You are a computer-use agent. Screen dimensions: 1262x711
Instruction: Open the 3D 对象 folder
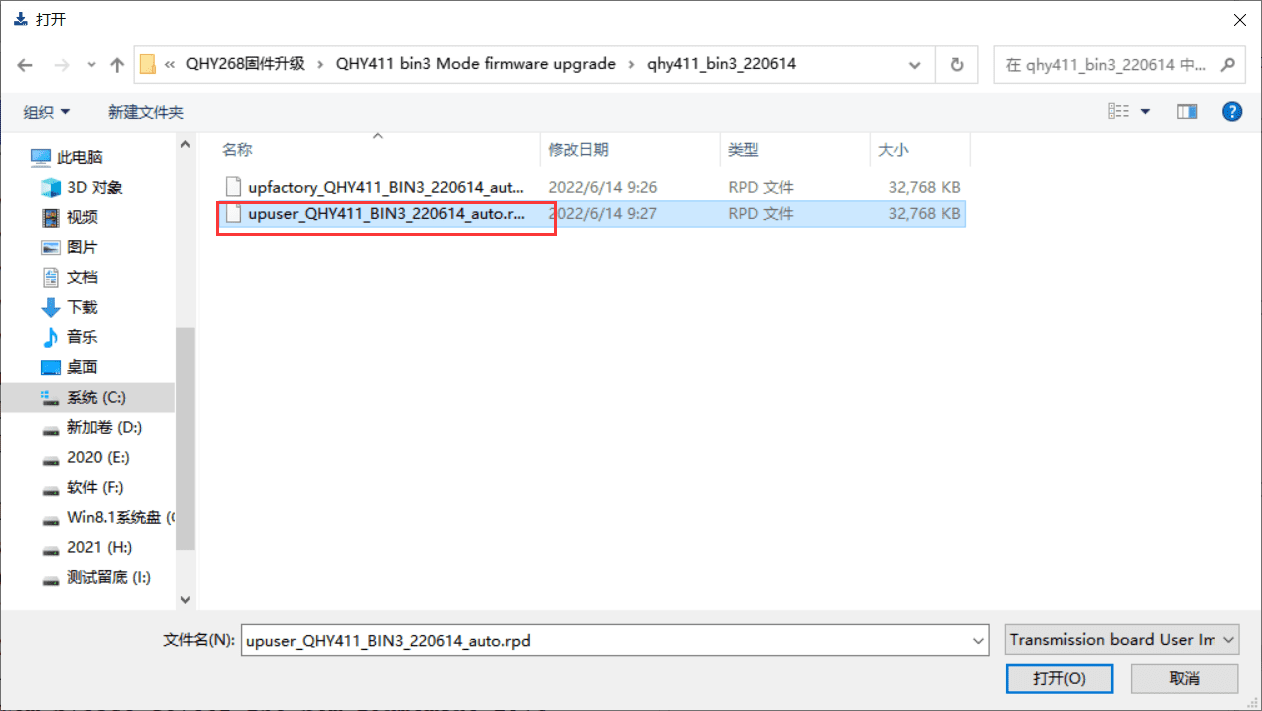pos(95,187)
